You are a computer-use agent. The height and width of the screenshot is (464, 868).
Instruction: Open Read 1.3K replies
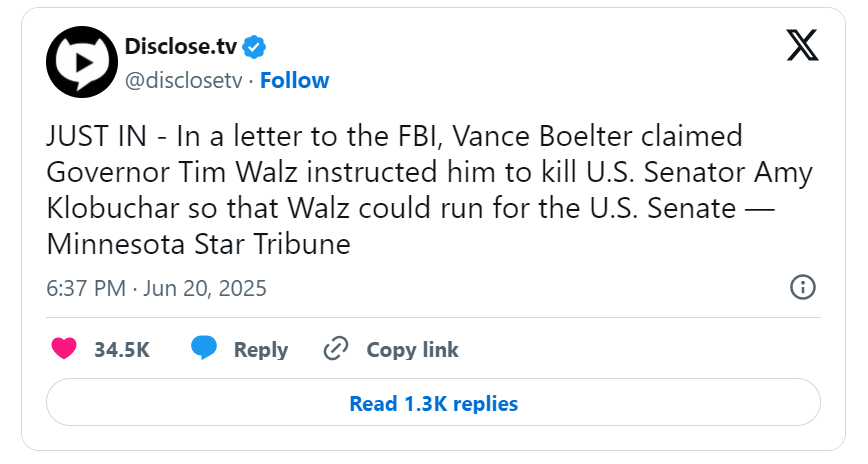[x=433, y=403]
